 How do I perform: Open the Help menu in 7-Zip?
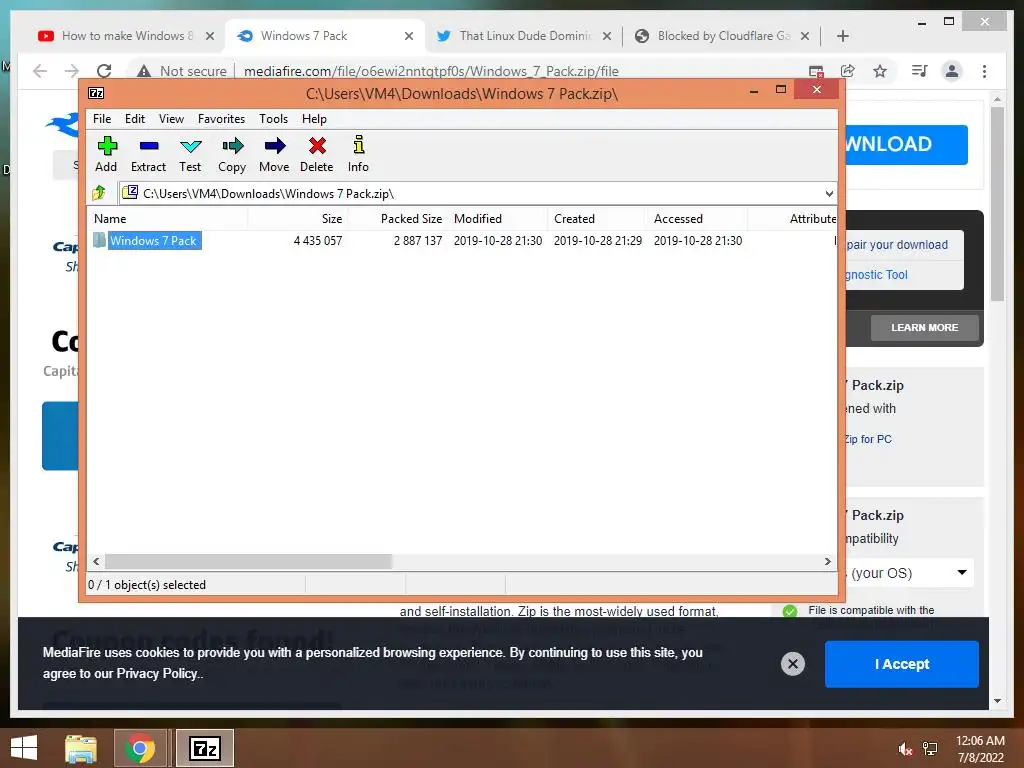[x=314, y=119]
